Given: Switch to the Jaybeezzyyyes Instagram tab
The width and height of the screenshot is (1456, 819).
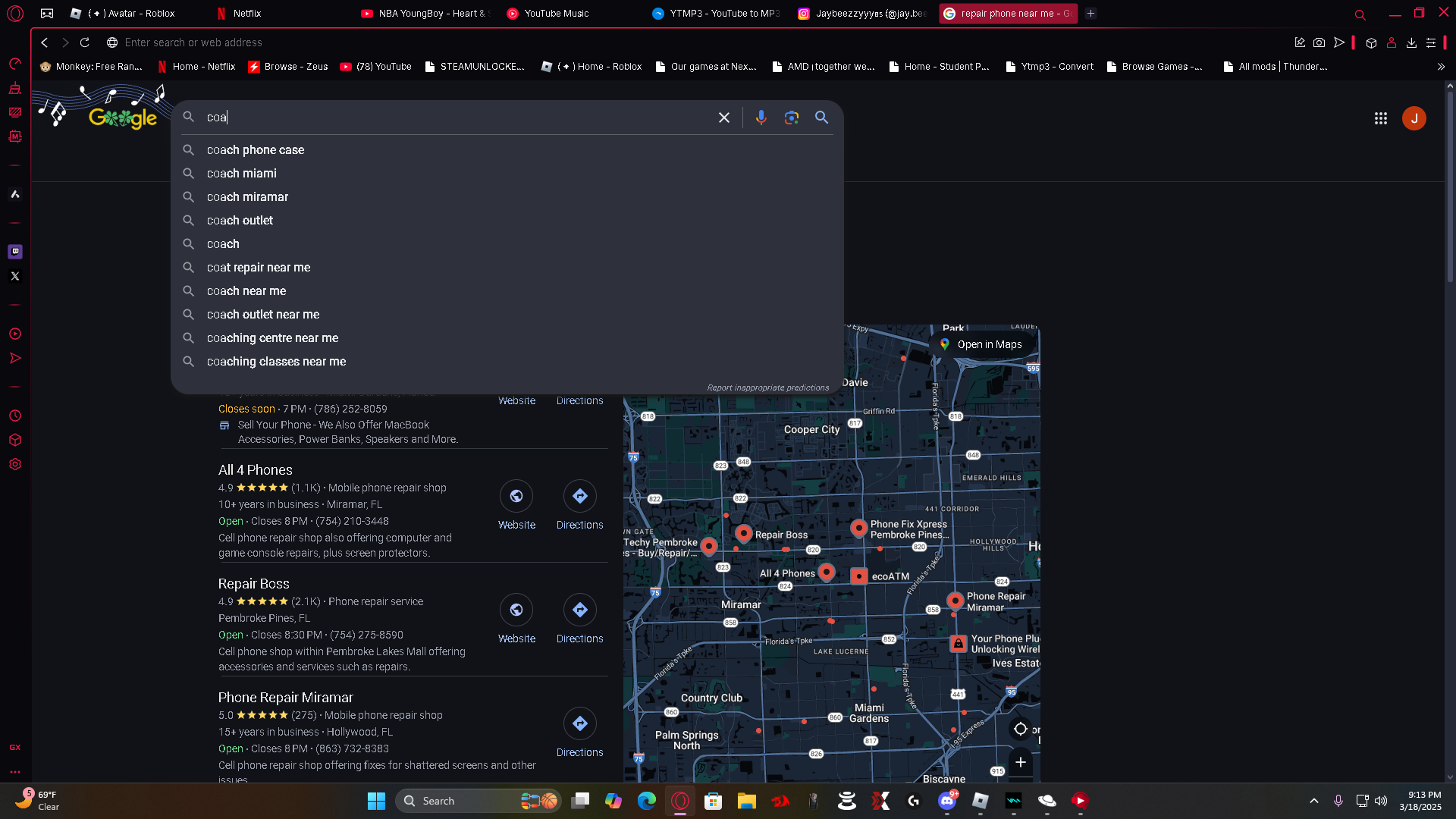Looking at the screenshot, I should (x=863, y=14).
